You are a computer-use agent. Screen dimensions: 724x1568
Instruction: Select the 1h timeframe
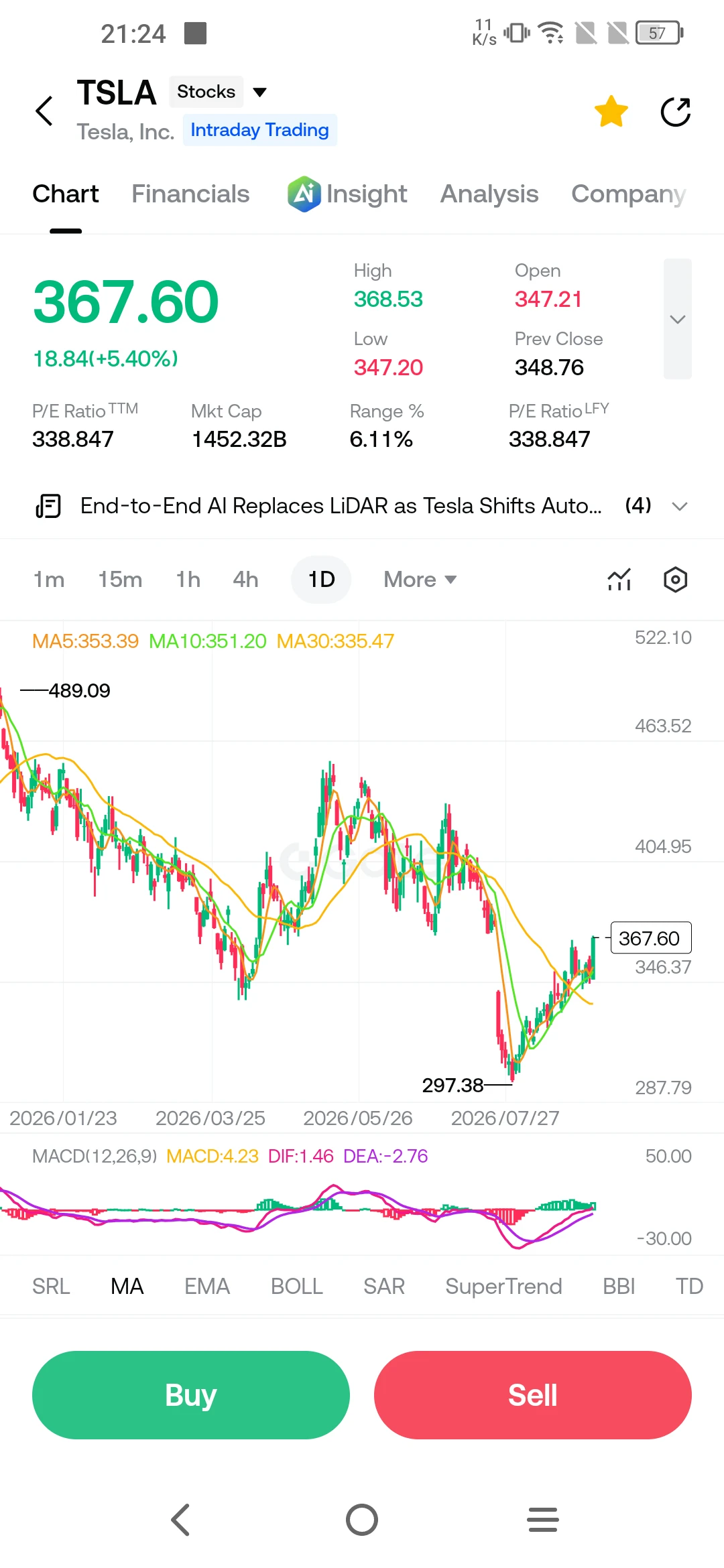[188, 580]
